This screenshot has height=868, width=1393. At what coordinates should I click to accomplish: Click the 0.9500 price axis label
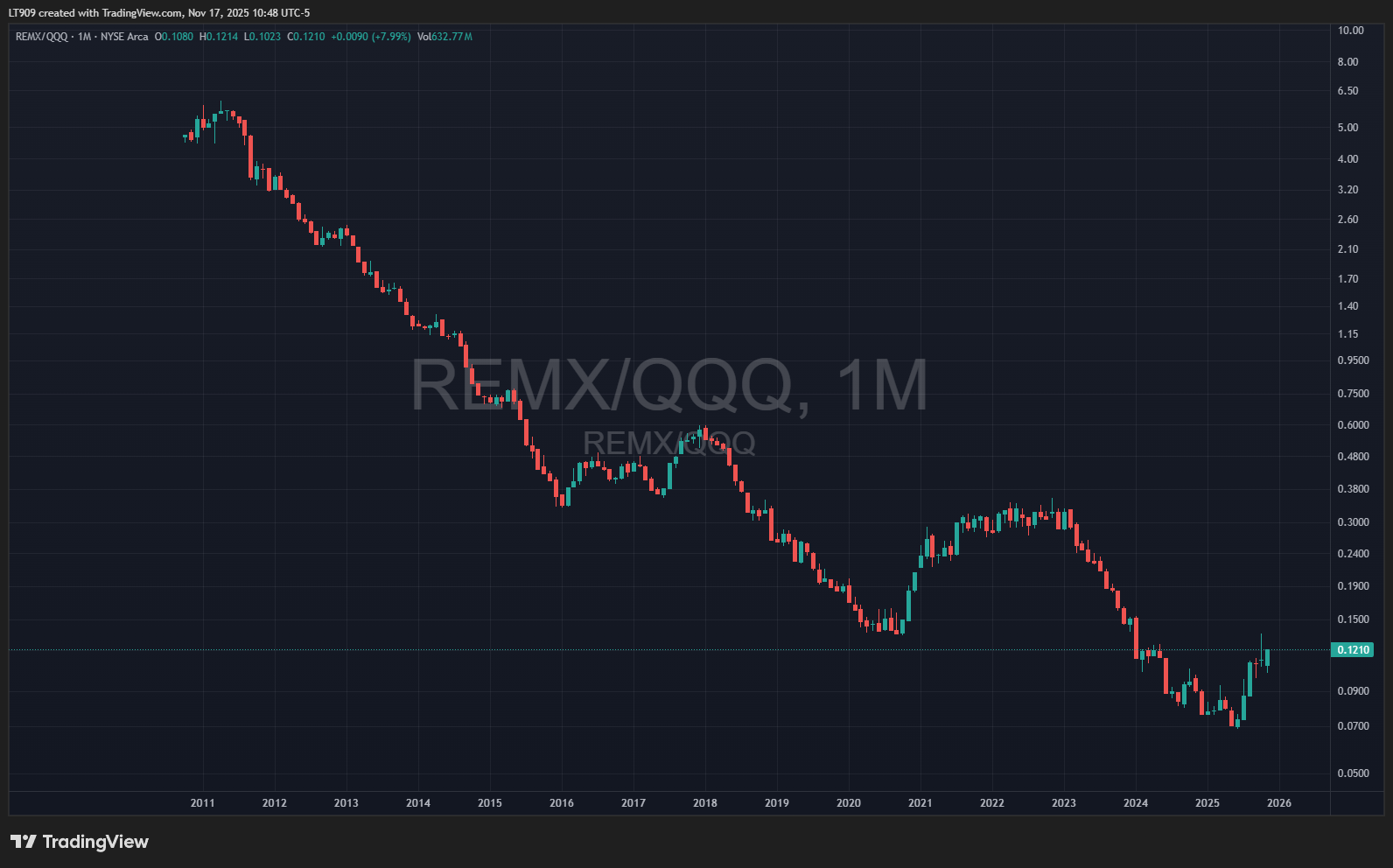click(x=1354, y=360)
